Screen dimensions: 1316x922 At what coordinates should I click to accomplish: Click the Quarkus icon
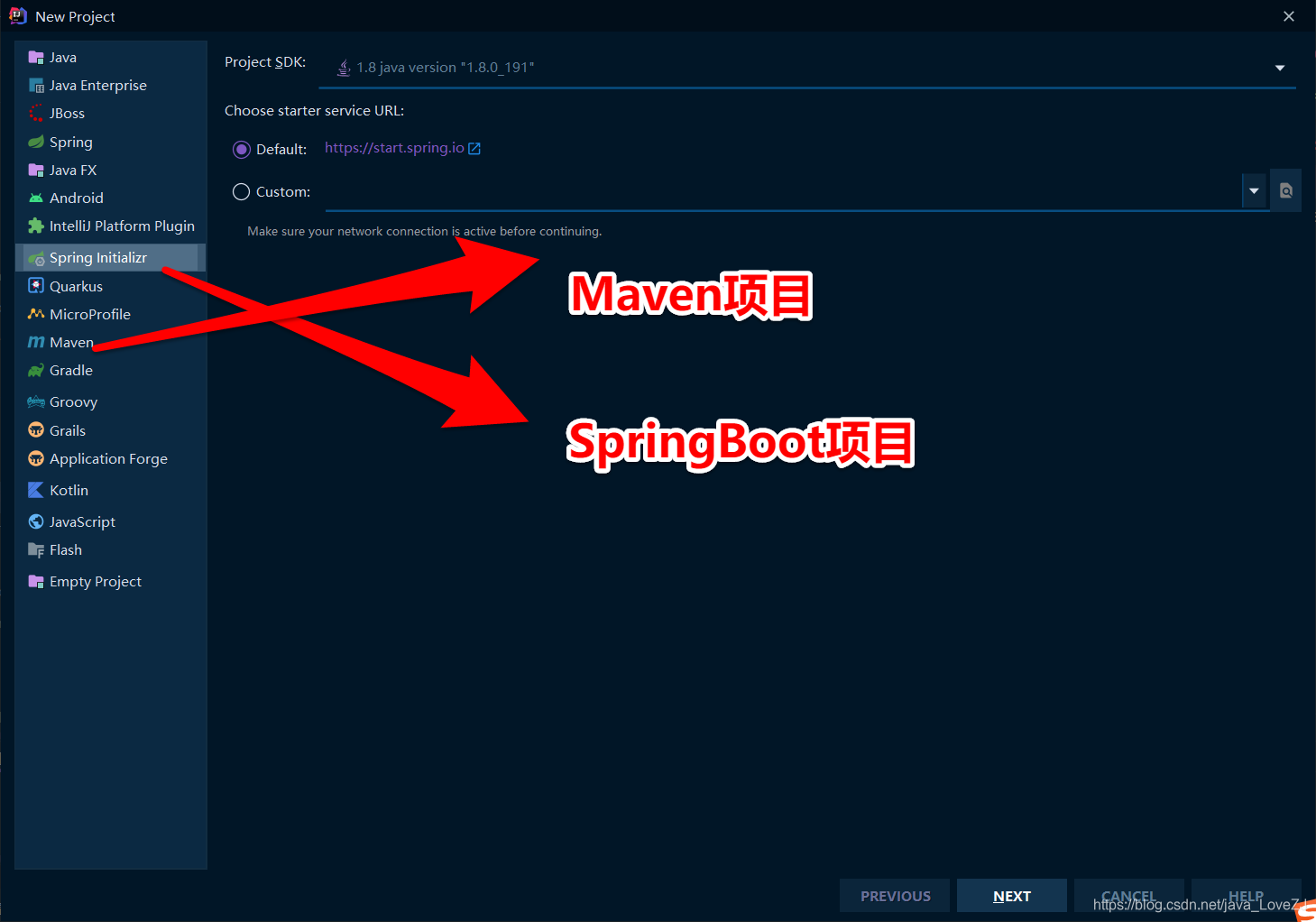pos(36,286)
